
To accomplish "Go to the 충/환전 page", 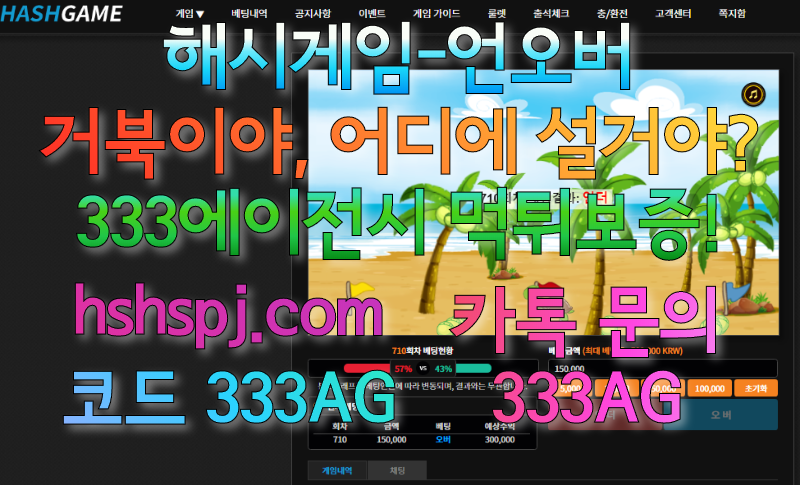I will tap(612, 14).
